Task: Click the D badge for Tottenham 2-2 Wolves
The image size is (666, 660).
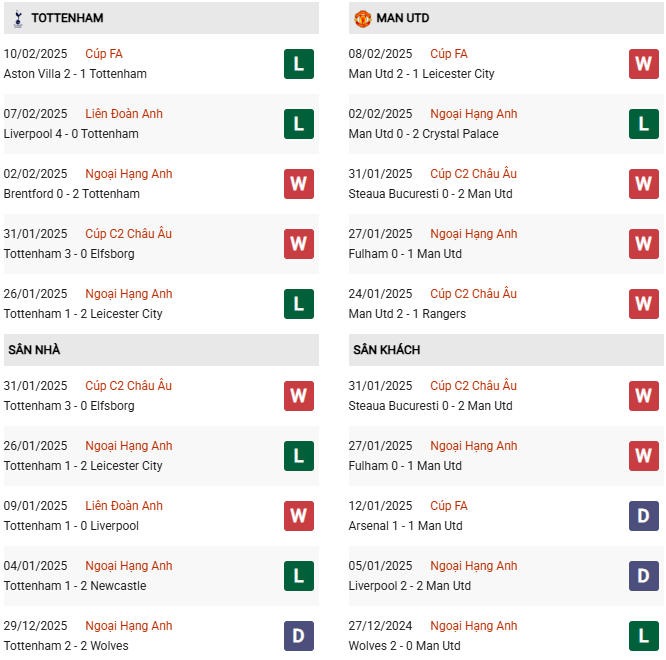Action: [x=298, y=636]
